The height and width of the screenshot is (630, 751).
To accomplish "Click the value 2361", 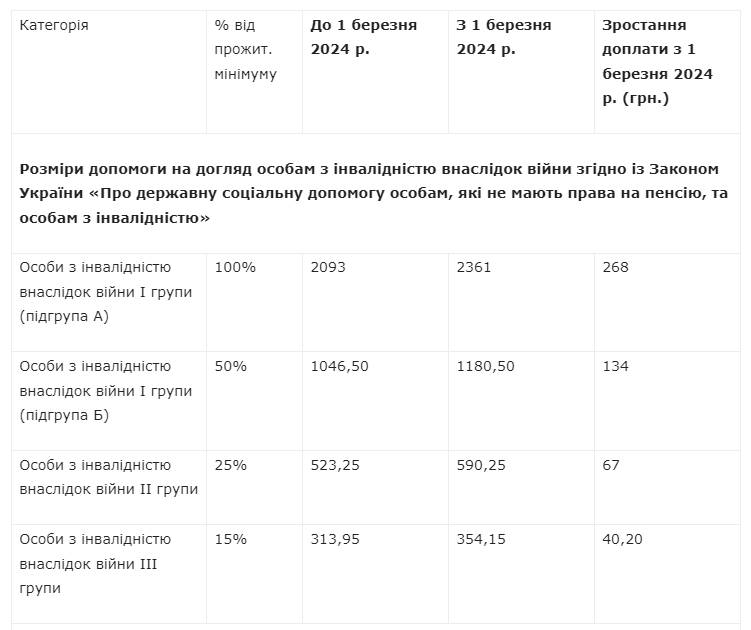I will (x=475, y=268).
